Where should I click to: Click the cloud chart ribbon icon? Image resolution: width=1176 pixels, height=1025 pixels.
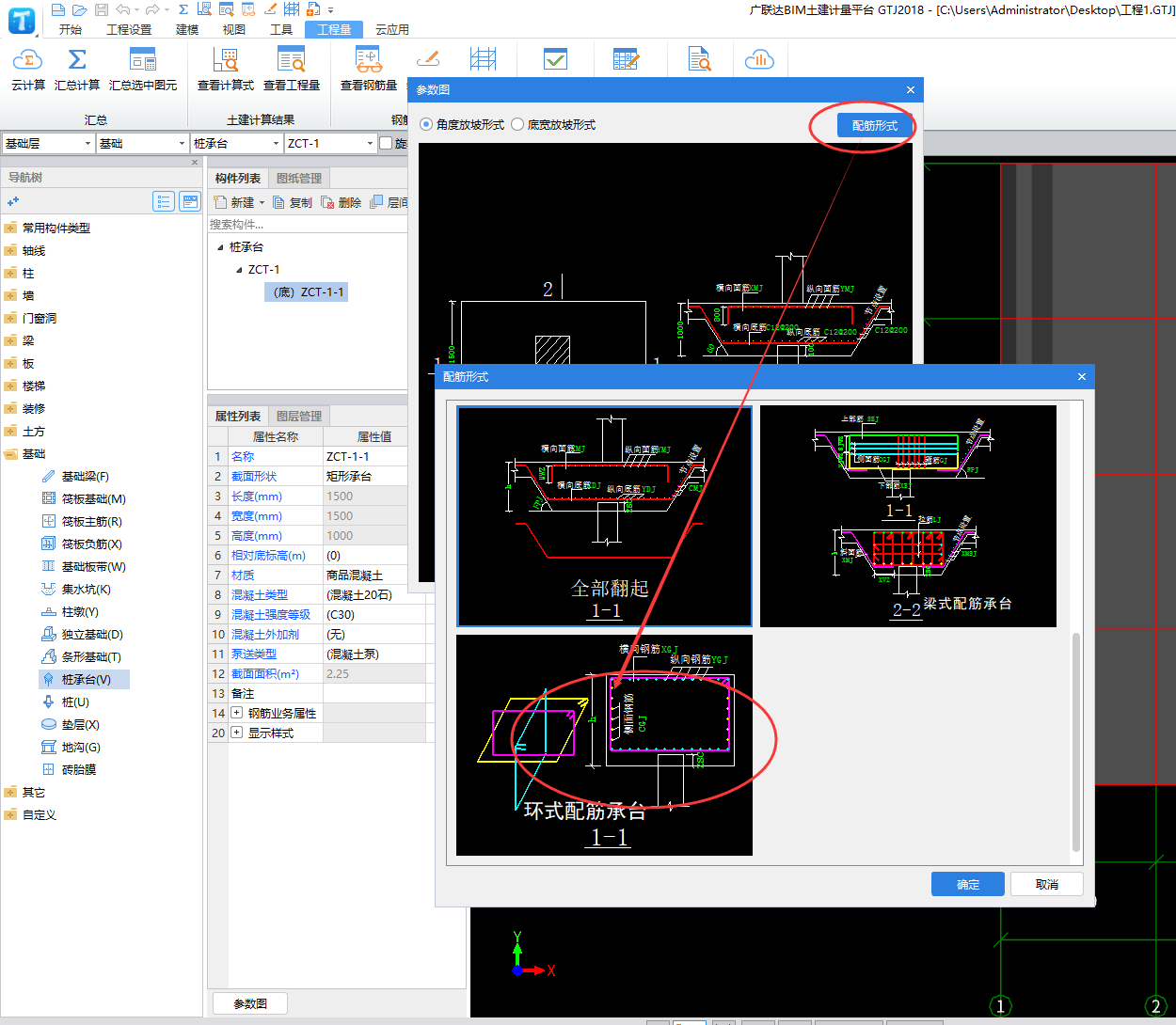pyautogui.click(x=758, y=59)
